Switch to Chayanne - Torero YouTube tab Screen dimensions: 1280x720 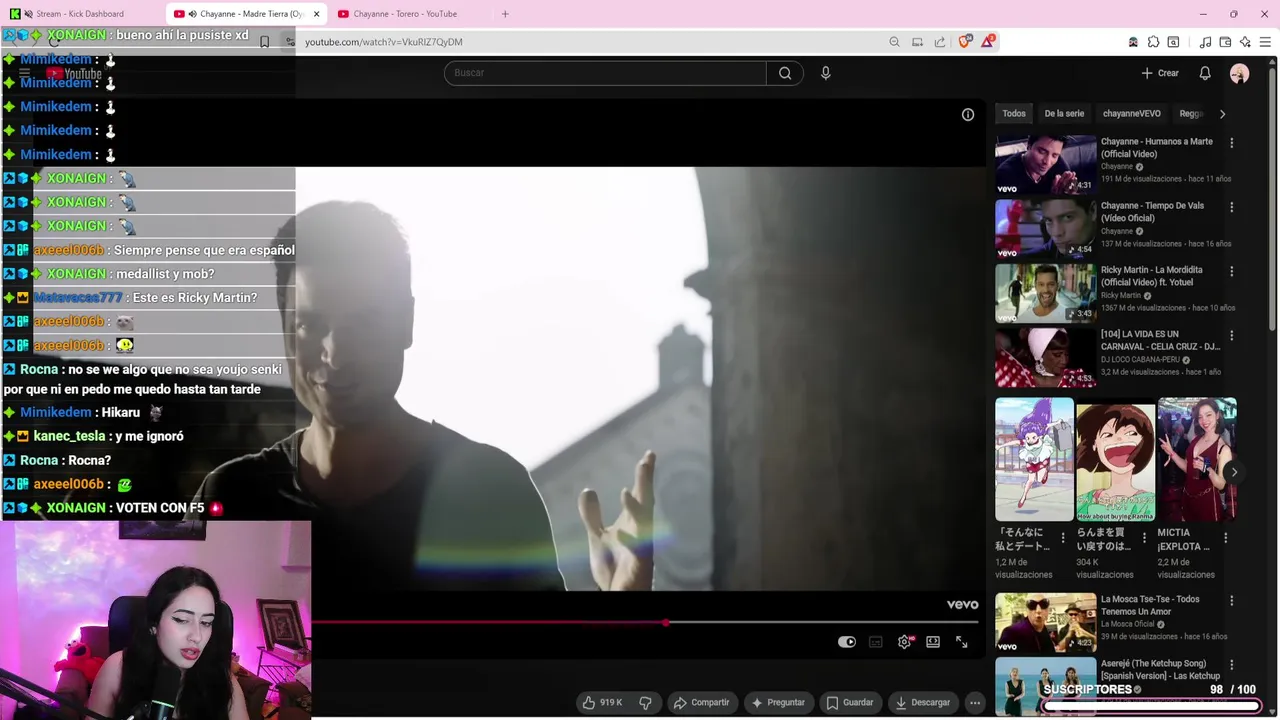405,14
